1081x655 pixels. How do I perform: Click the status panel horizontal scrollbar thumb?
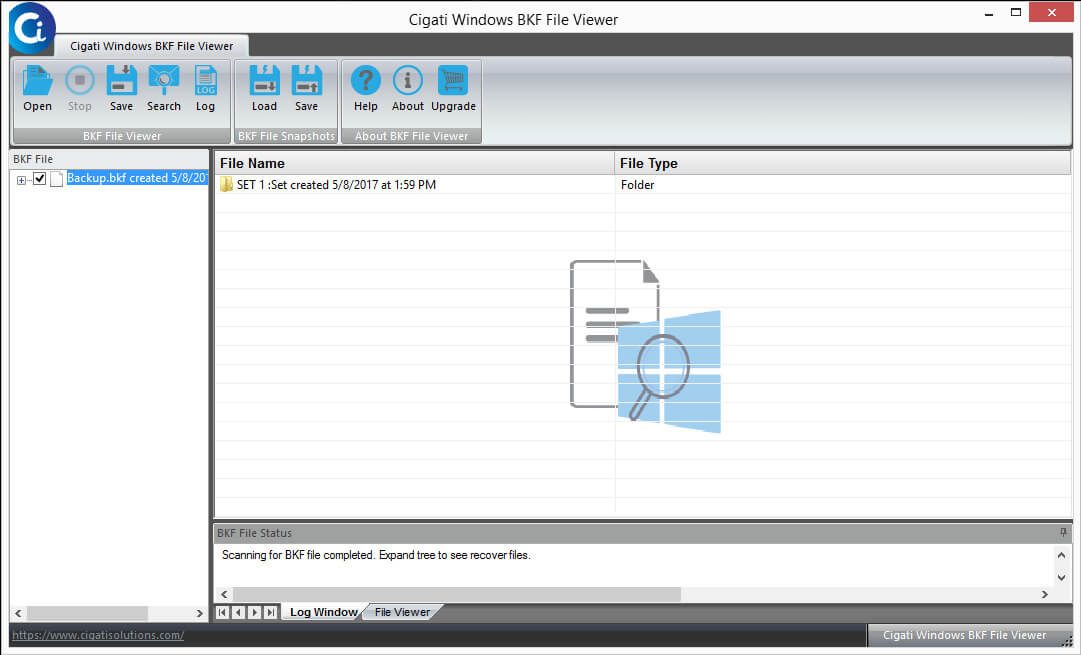coord(456,594)
